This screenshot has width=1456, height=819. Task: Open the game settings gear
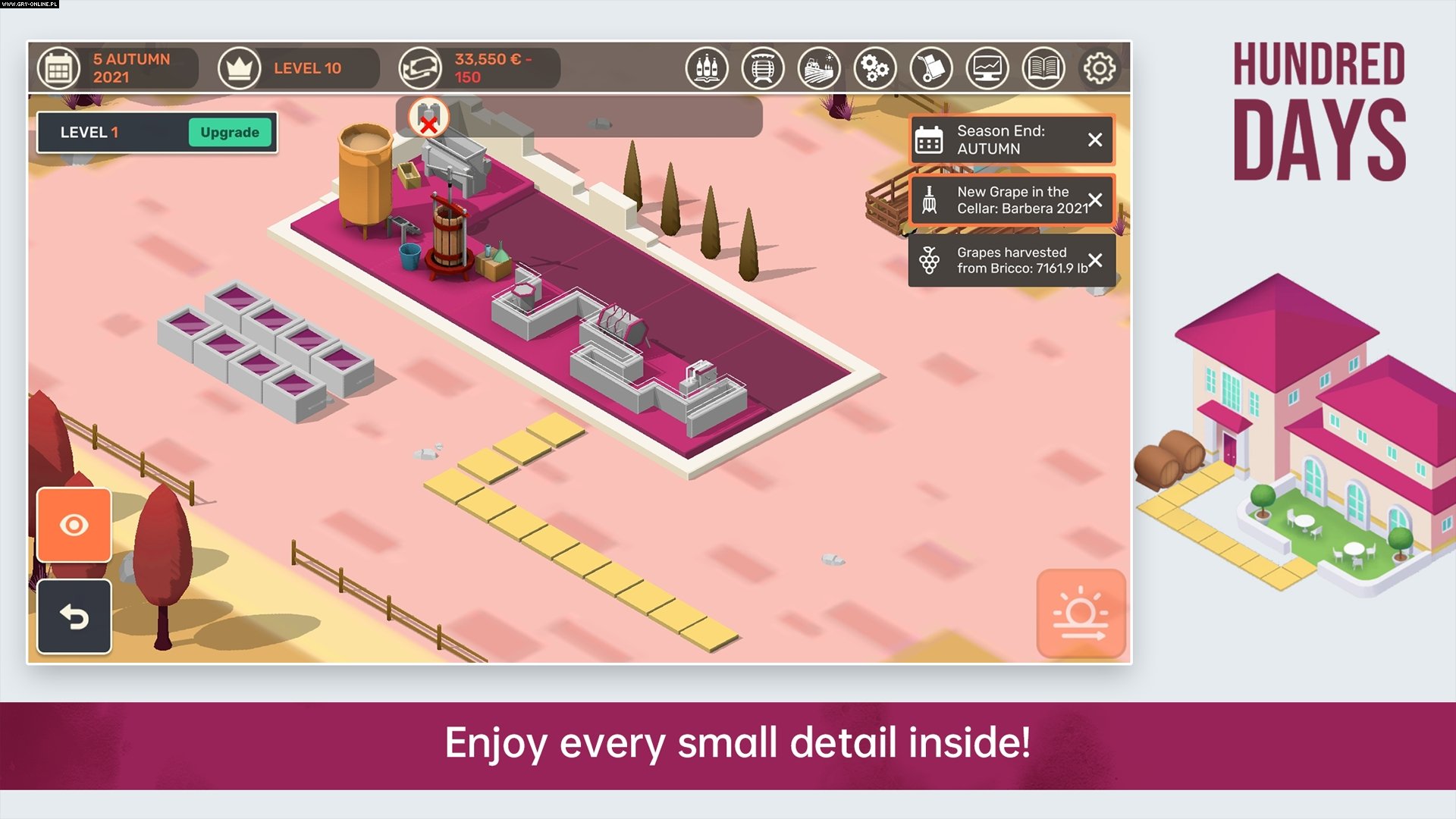point(1100,68)
